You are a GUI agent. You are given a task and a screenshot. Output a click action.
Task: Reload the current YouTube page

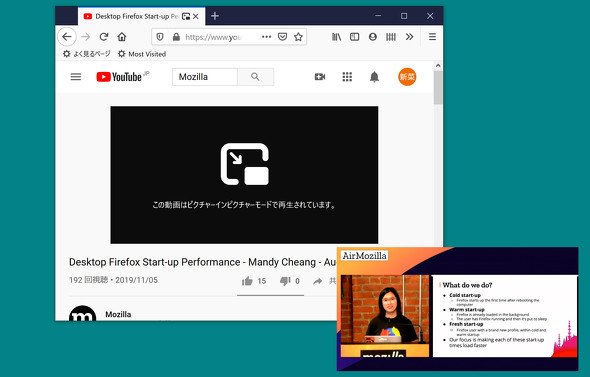[x=104, y=37]
